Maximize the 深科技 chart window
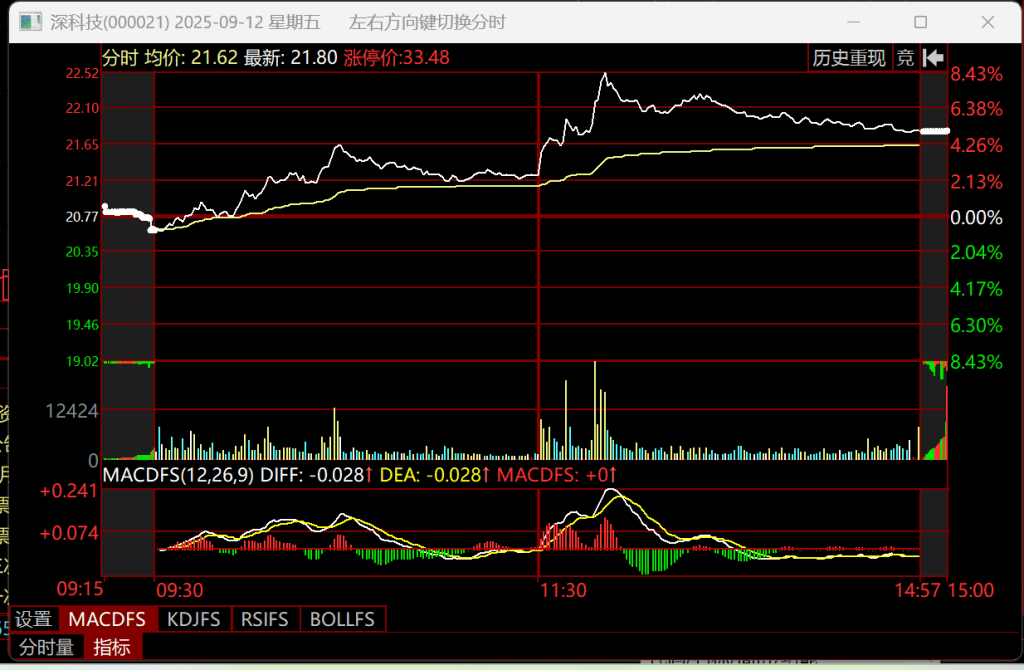The width and height of the screenshot is (1024, 670). click(x=921, y=22)
